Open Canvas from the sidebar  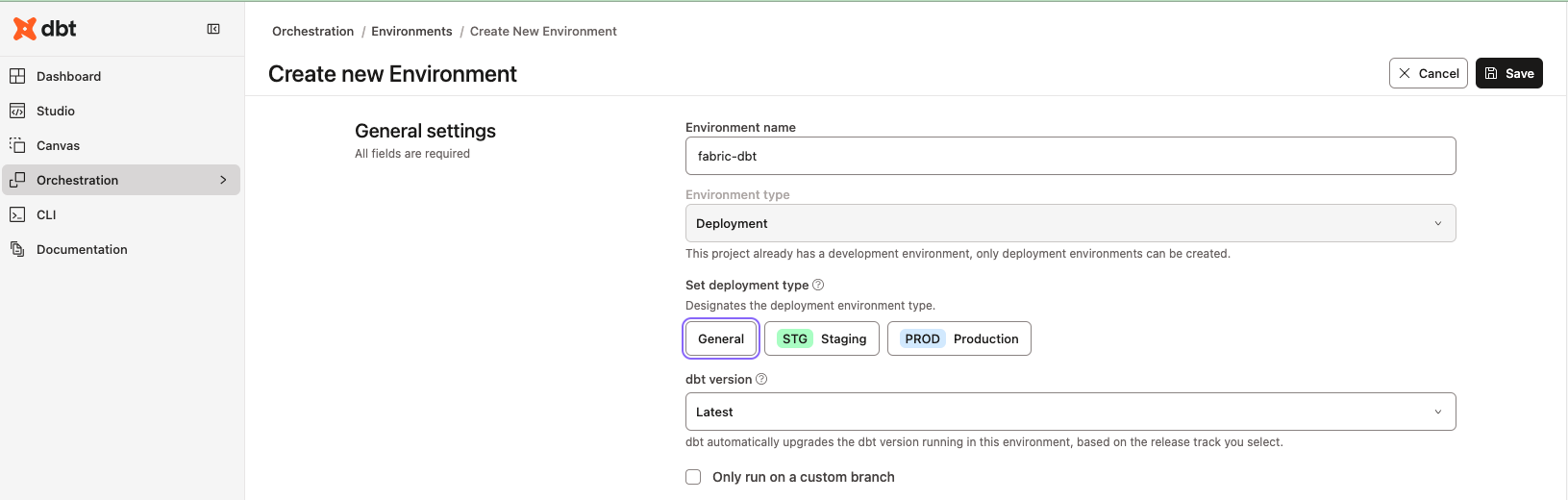[121, 145]
